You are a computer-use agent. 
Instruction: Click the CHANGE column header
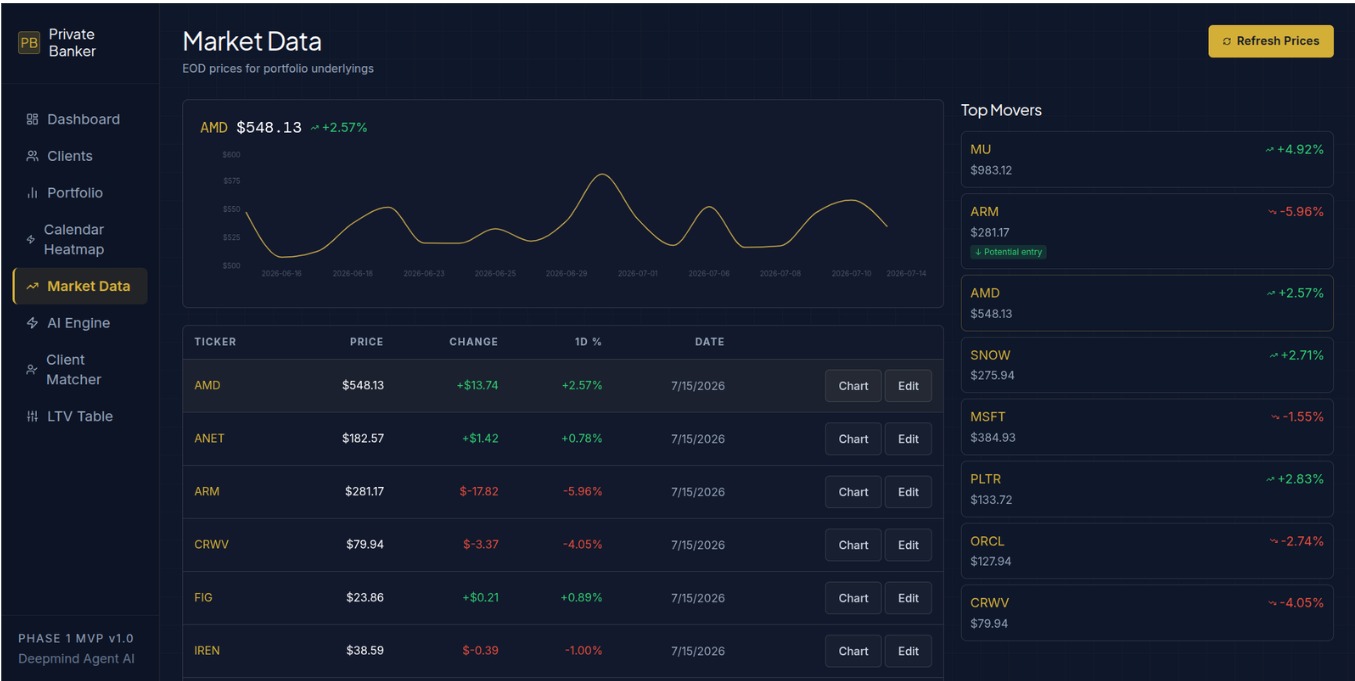[473, 342]
